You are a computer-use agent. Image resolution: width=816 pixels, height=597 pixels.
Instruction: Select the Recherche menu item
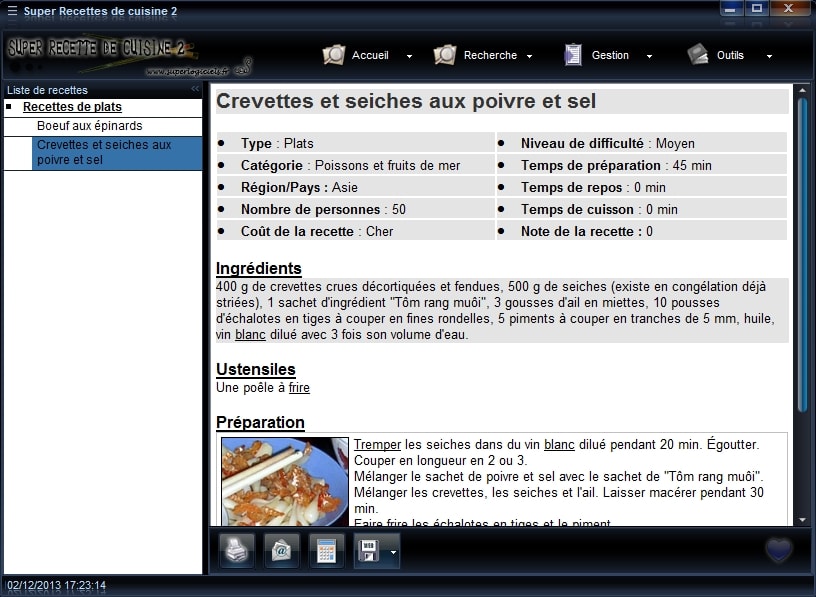click(491, 55)
